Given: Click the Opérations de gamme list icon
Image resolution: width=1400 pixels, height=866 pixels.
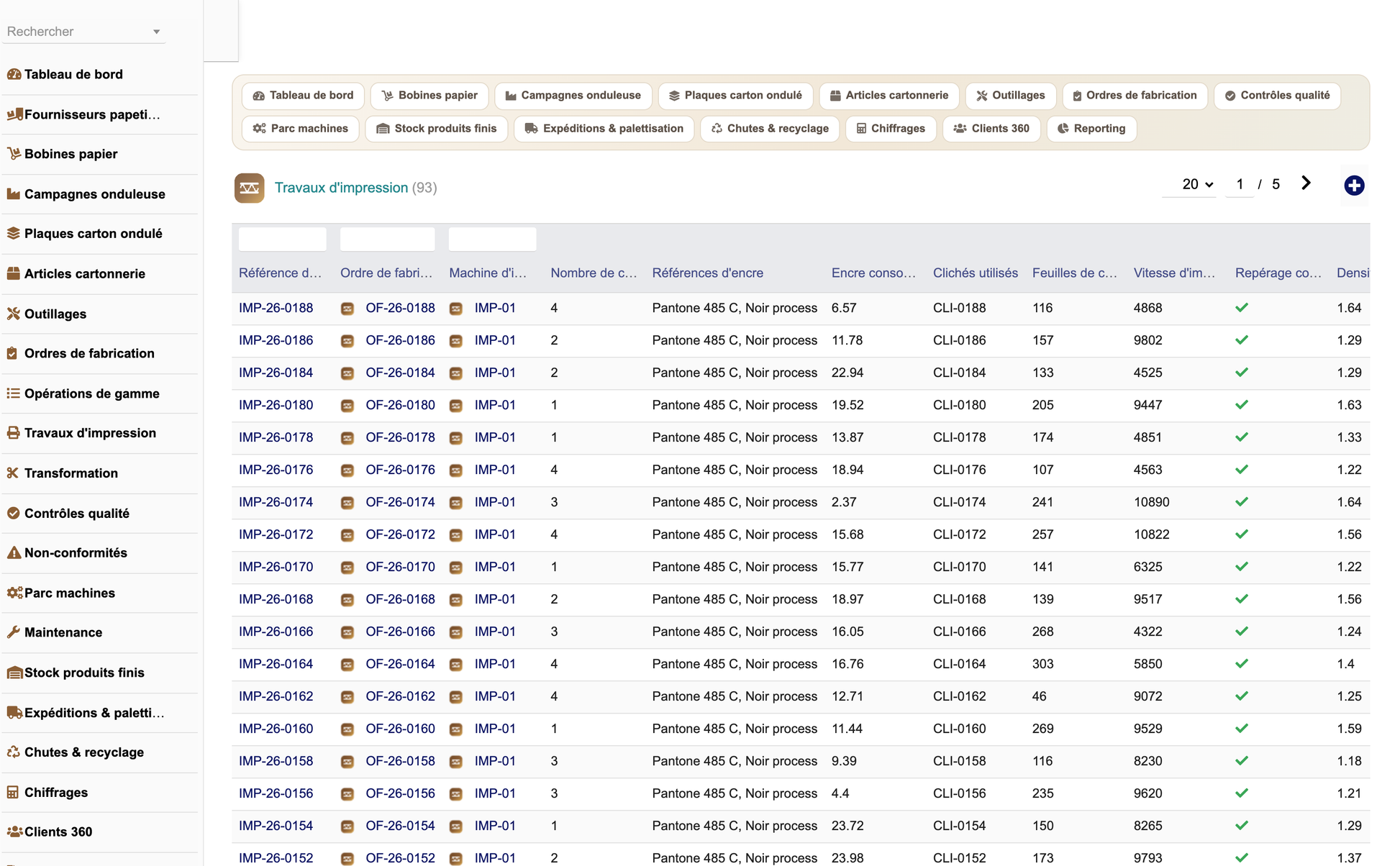Looking at the screenshot, I should pyautogui.click(x=14, y=393).
